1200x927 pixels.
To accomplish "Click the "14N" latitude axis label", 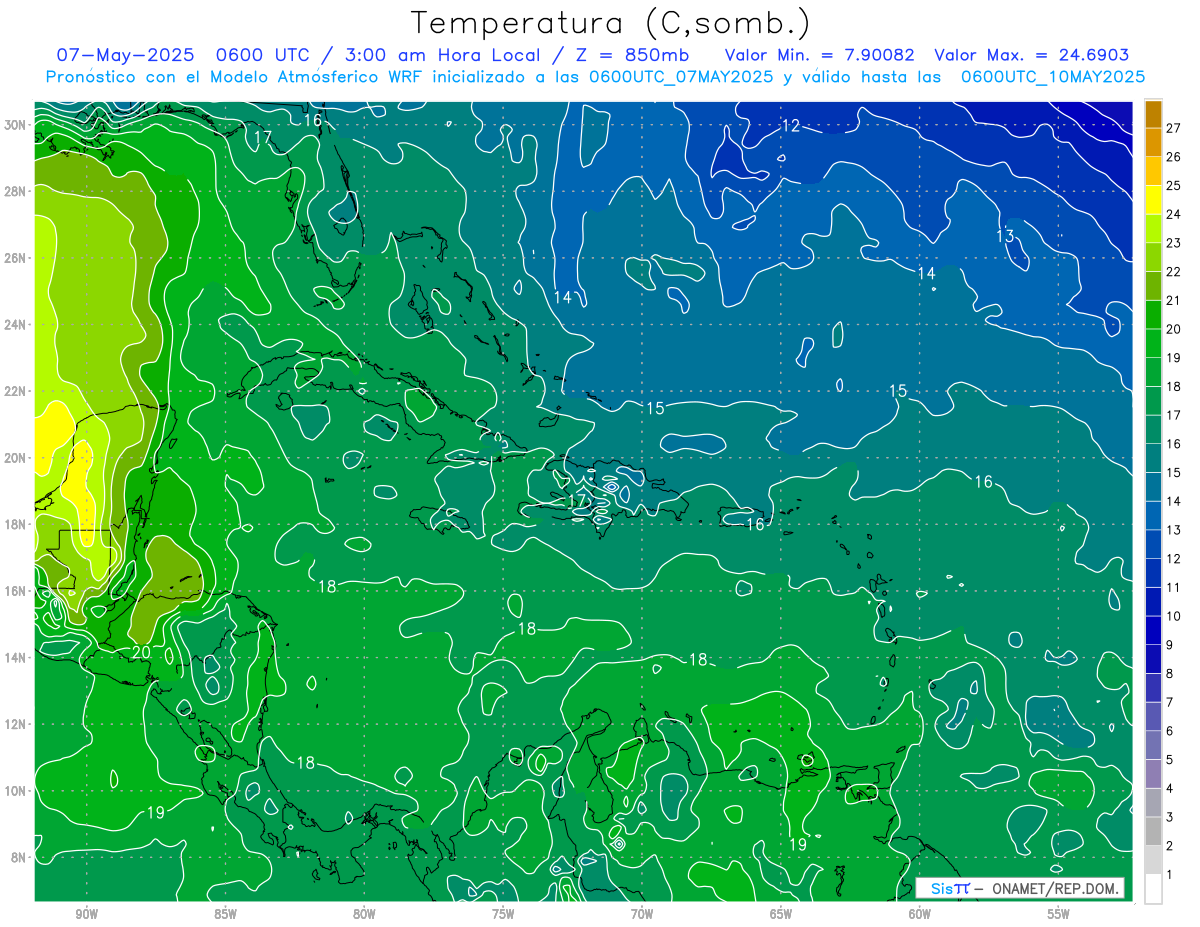I will pos(15,657).
